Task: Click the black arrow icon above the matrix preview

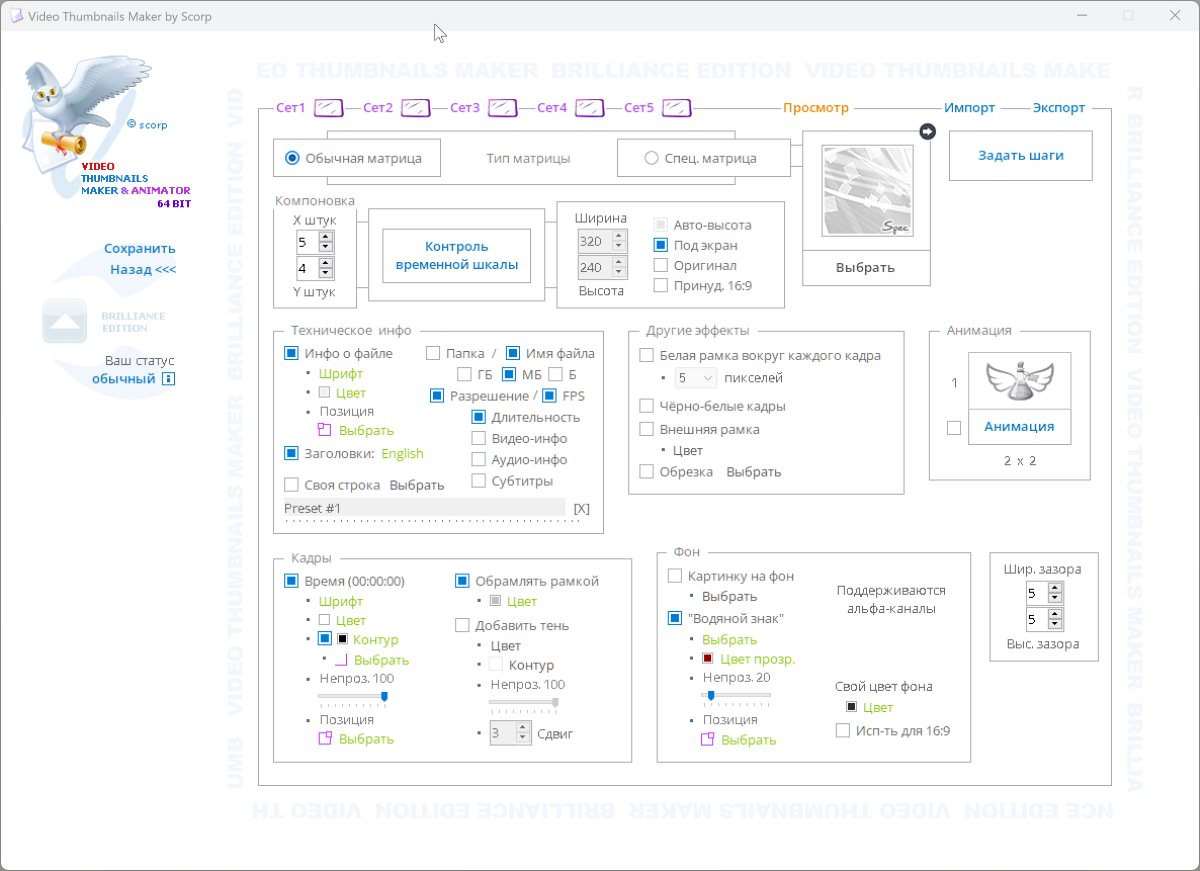Action: (x=927, y=131)
